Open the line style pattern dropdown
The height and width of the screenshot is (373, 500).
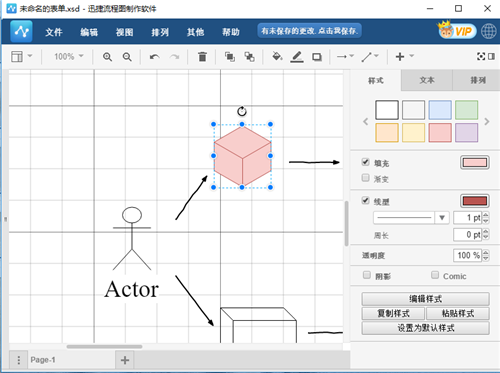pos(411,218)
